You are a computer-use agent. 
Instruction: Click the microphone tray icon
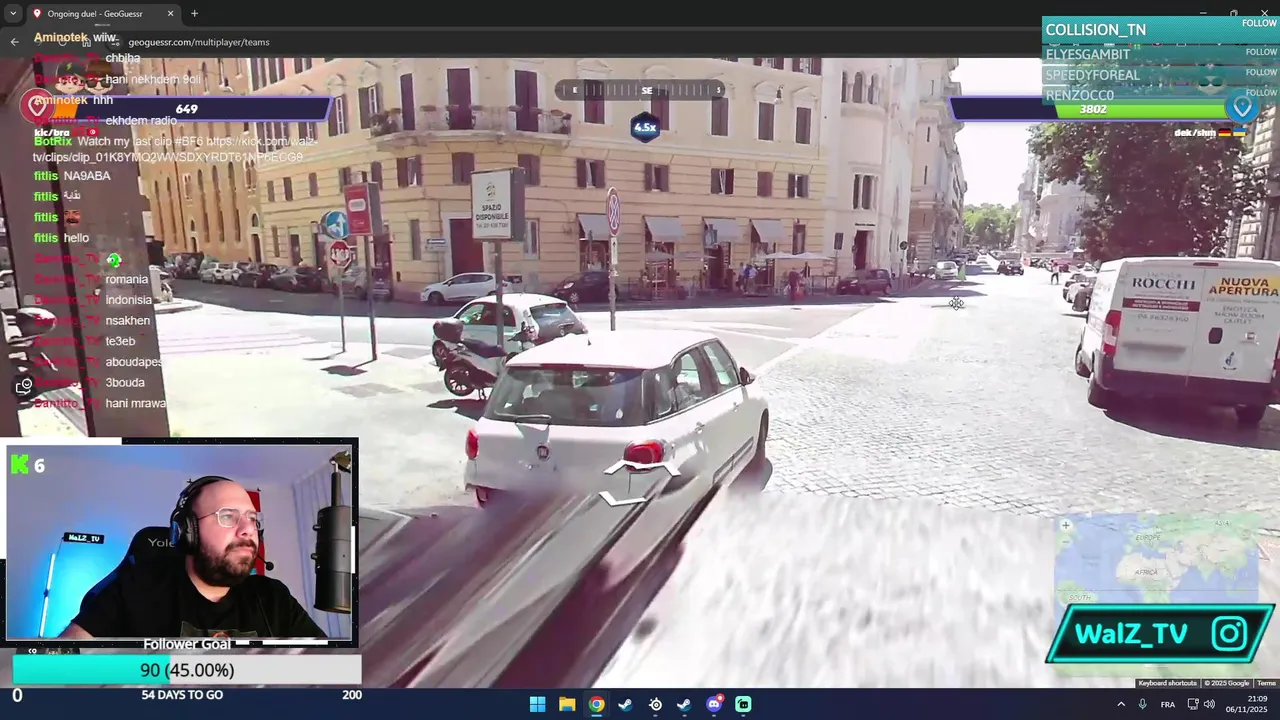pyautogui.click(x=1142, y=704)
